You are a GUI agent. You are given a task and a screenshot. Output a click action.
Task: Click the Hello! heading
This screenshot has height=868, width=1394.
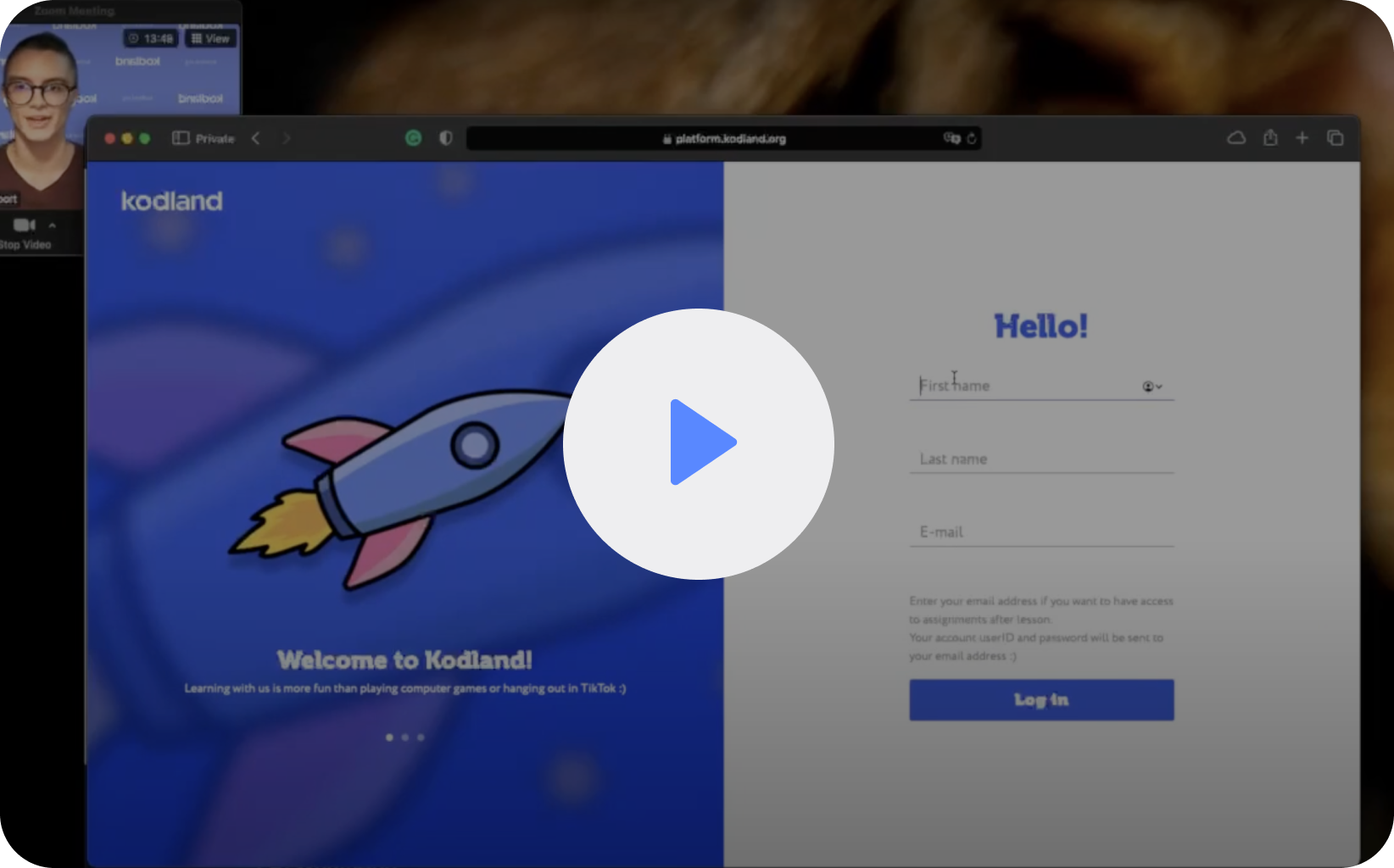(1041, 326)
